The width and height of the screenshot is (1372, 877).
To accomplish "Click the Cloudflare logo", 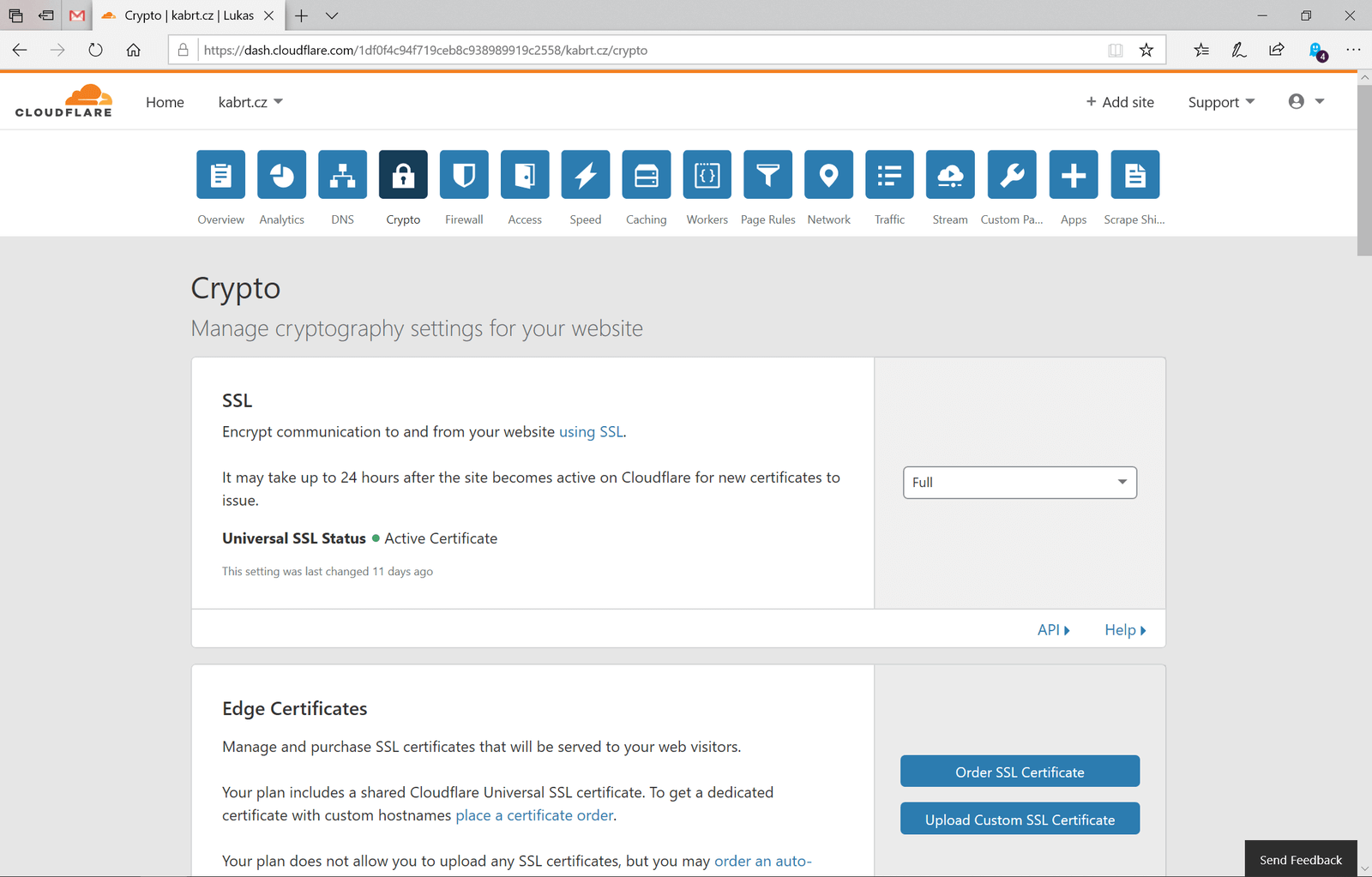I will [x=63, y=101].
